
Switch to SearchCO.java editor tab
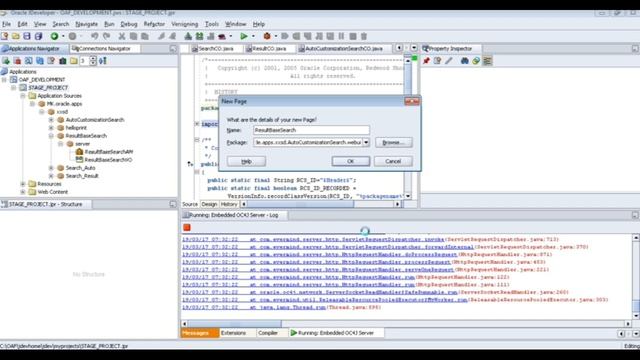pos(216,49)
